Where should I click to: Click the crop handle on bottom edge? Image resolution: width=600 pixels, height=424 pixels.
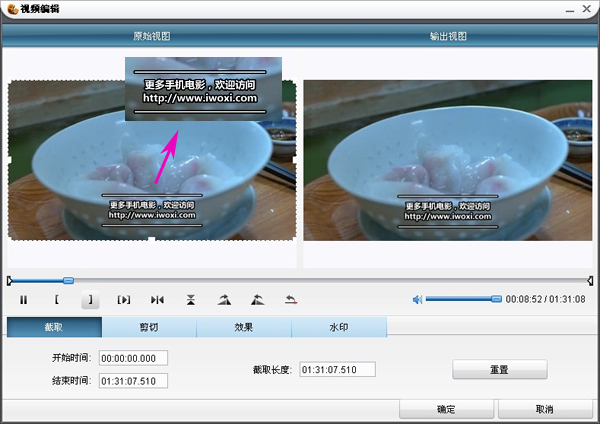(152, 240)
